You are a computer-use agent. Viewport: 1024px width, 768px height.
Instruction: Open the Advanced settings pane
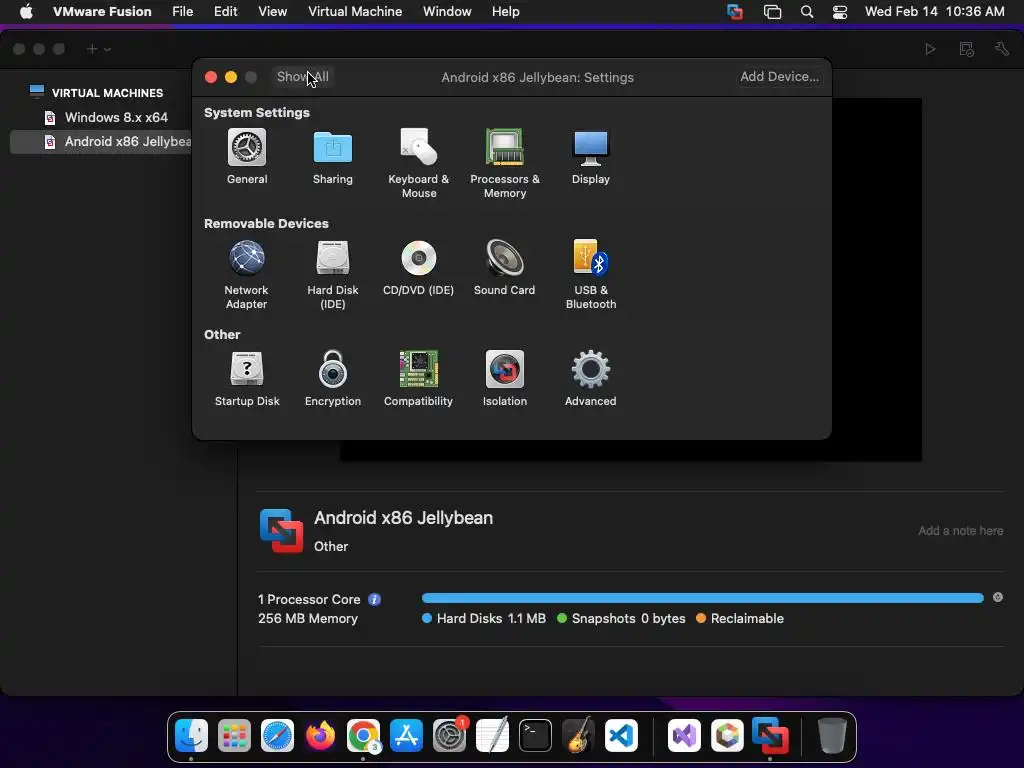590,379
